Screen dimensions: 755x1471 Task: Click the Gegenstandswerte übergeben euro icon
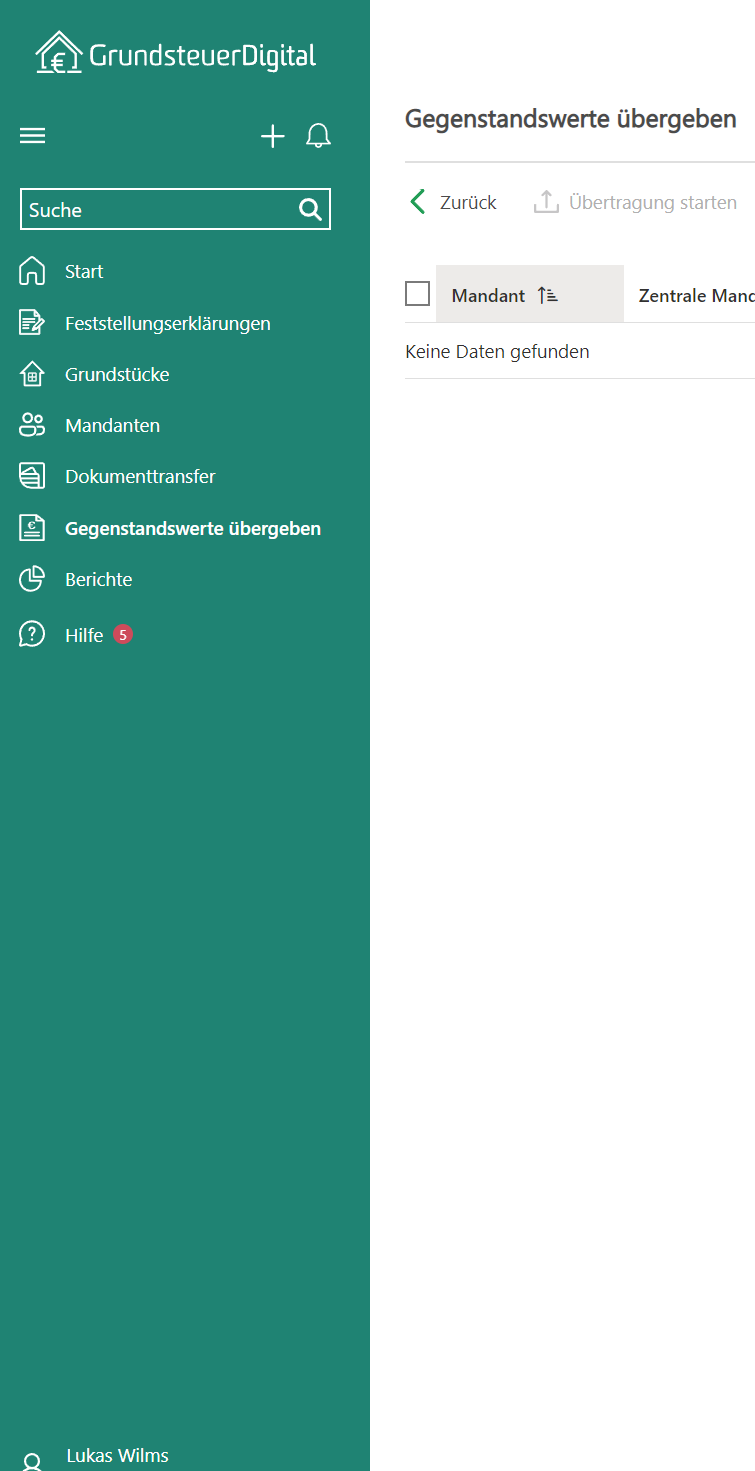pos(33,528)
